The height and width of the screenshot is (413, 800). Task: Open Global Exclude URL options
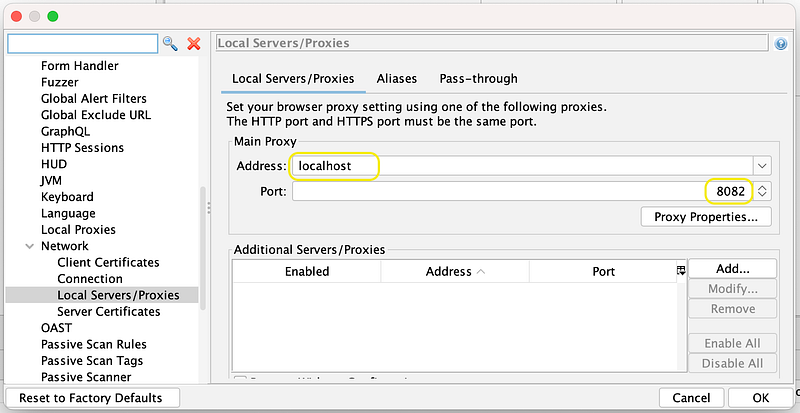(96, 115)
